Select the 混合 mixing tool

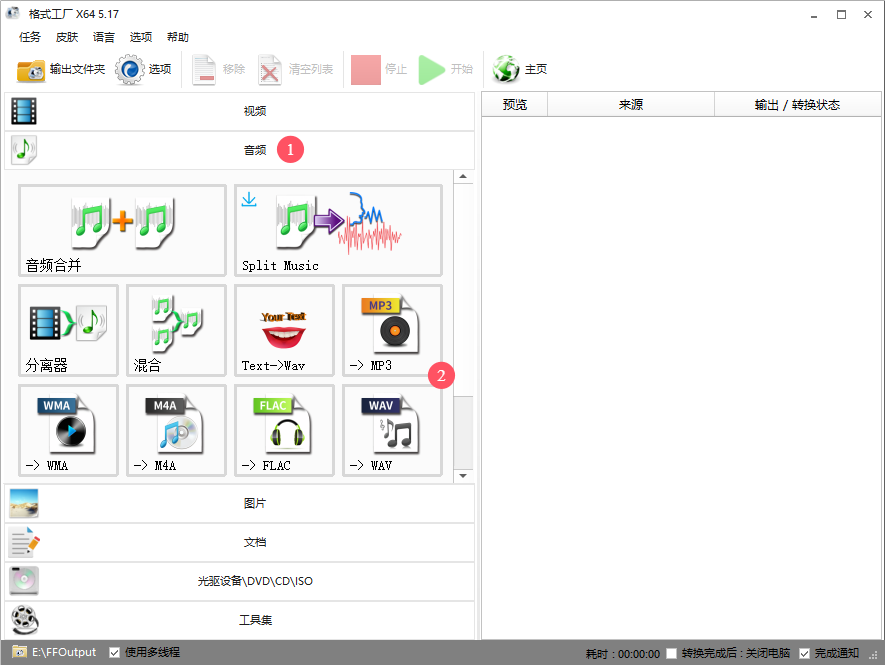click(176, 330)
